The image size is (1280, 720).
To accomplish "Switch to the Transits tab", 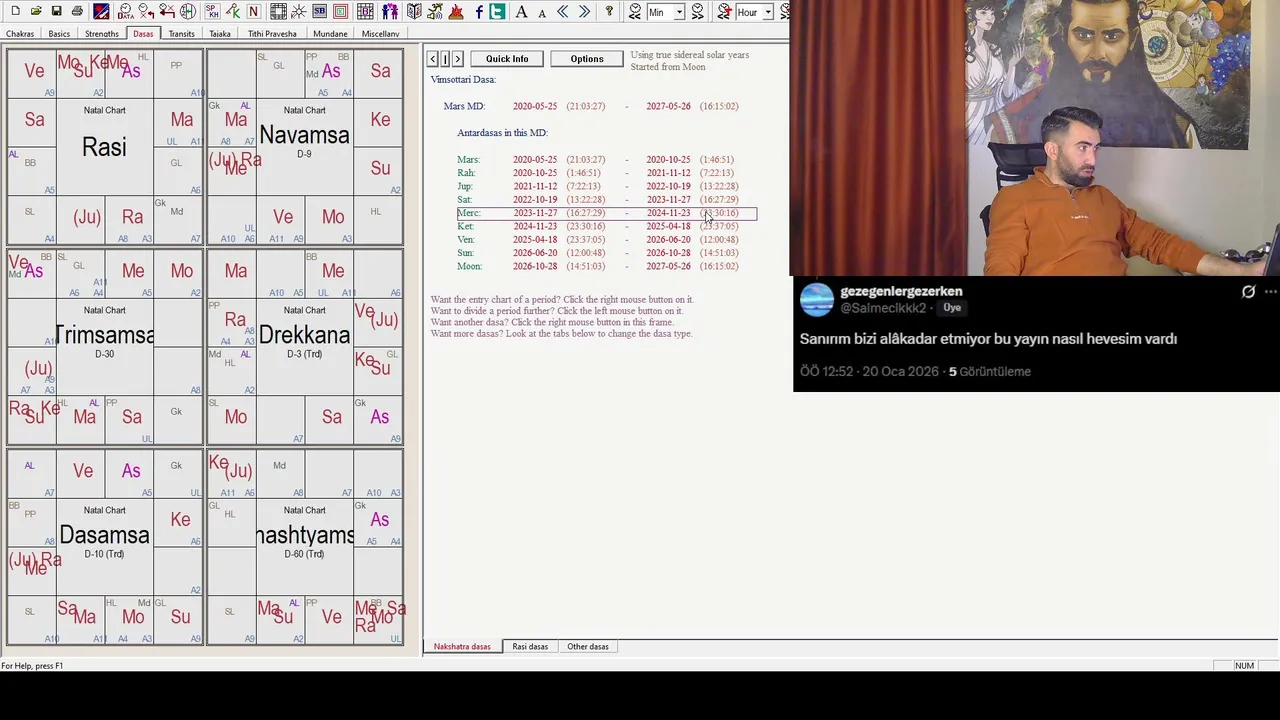I will (x=182, y=34).
